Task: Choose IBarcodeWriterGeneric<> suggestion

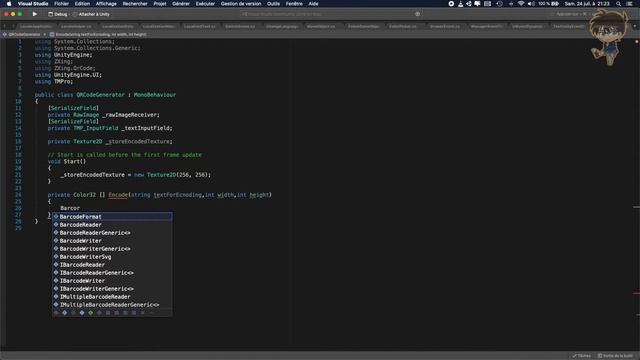Action: coord(112,289)
